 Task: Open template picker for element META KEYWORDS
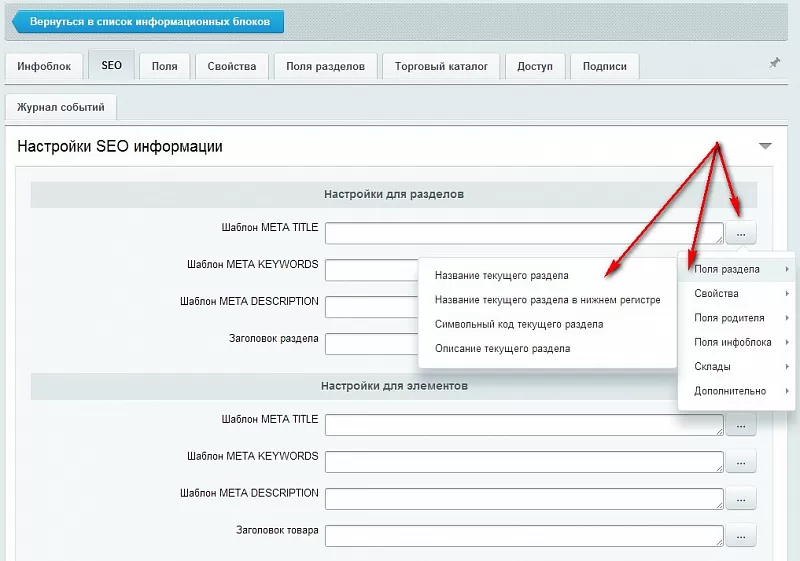741,462
